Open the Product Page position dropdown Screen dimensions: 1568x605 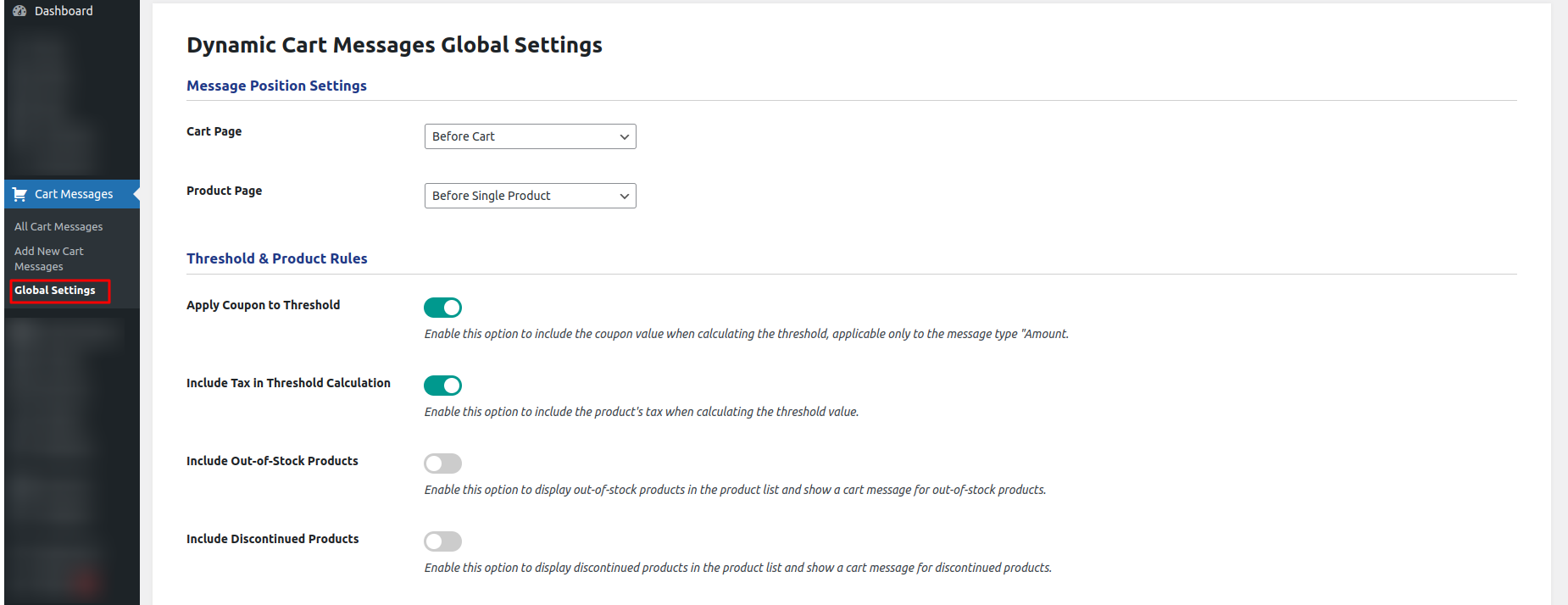(x=530, y=196)
